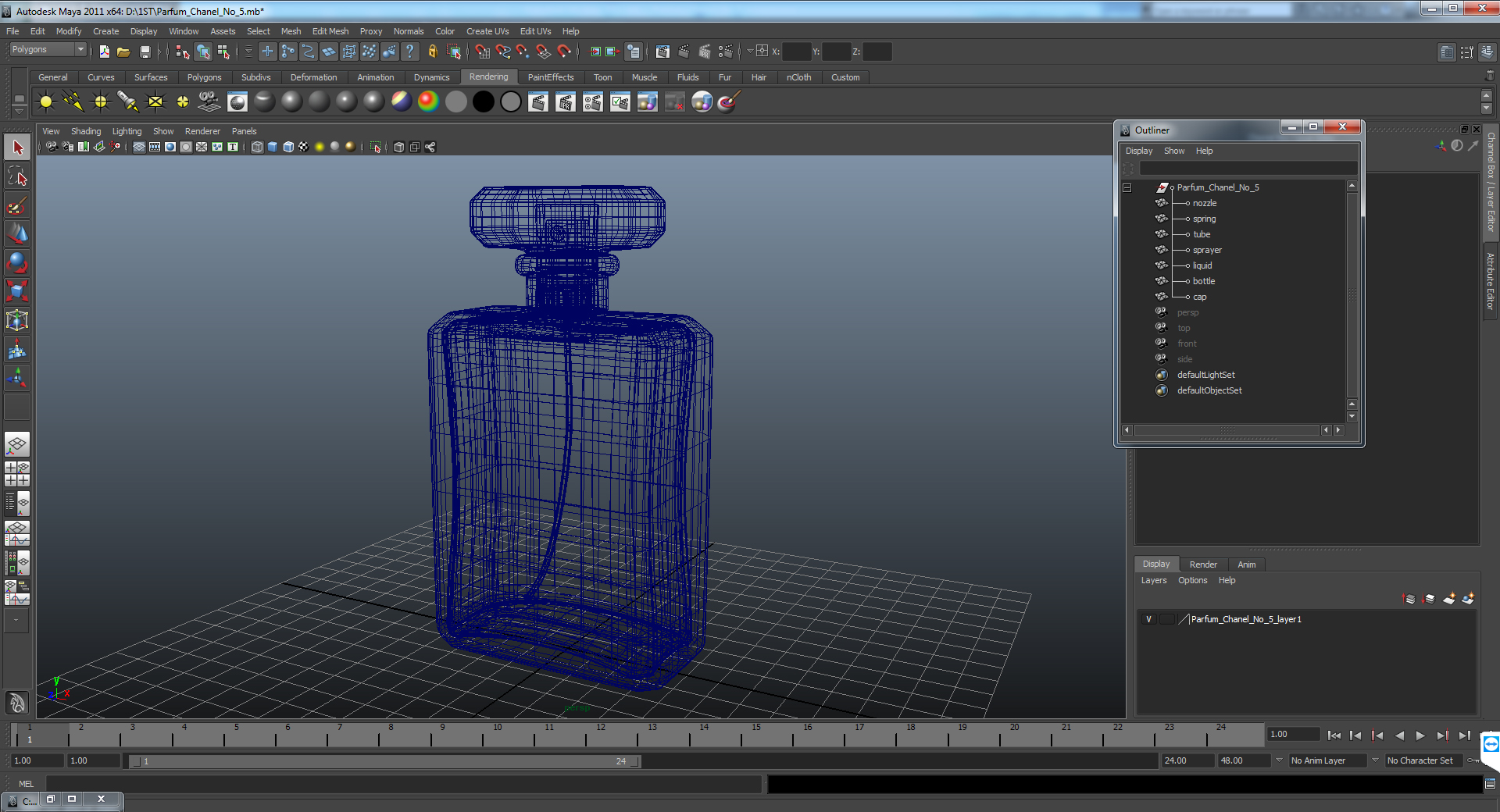Toggle textured display checker ball
This screenshot has width=1500, height=812.
point(304,147)
